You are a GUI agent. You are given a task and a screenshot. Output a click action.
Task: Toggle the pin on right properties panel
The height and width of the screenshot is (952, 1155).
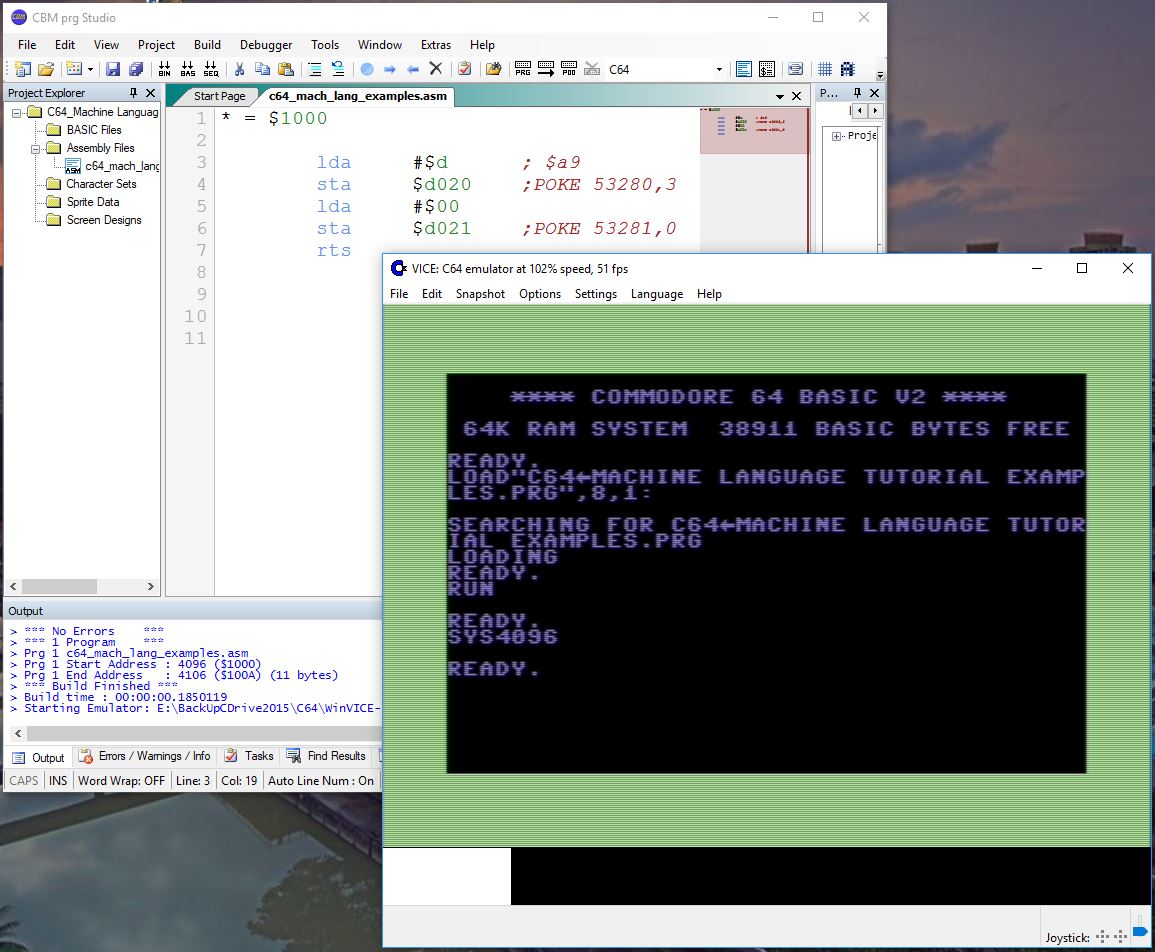tap(857, 93)
